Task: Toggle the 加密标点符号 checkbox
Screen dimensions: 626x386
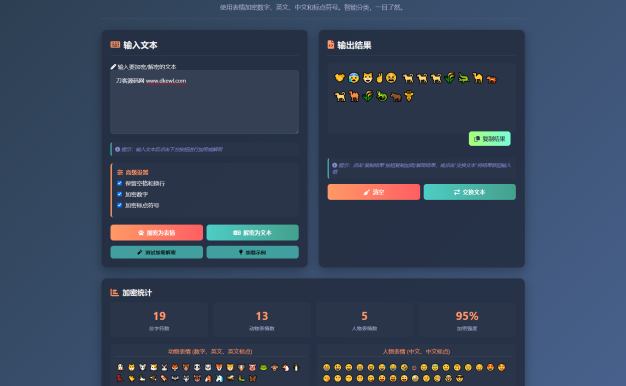Action: 119,205
